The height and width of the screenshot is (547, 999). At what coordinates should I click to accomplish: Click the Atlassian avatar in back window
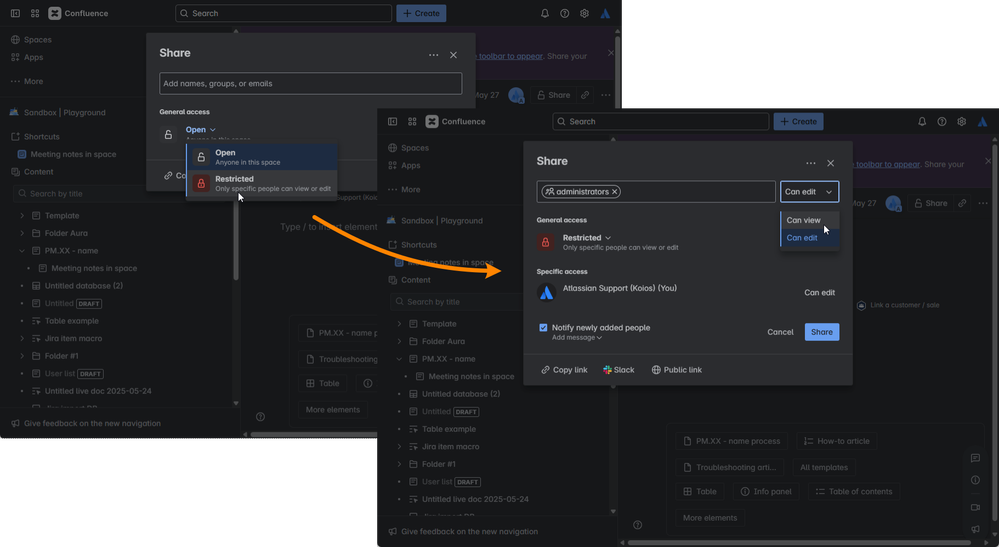click(x=605, y=13)
